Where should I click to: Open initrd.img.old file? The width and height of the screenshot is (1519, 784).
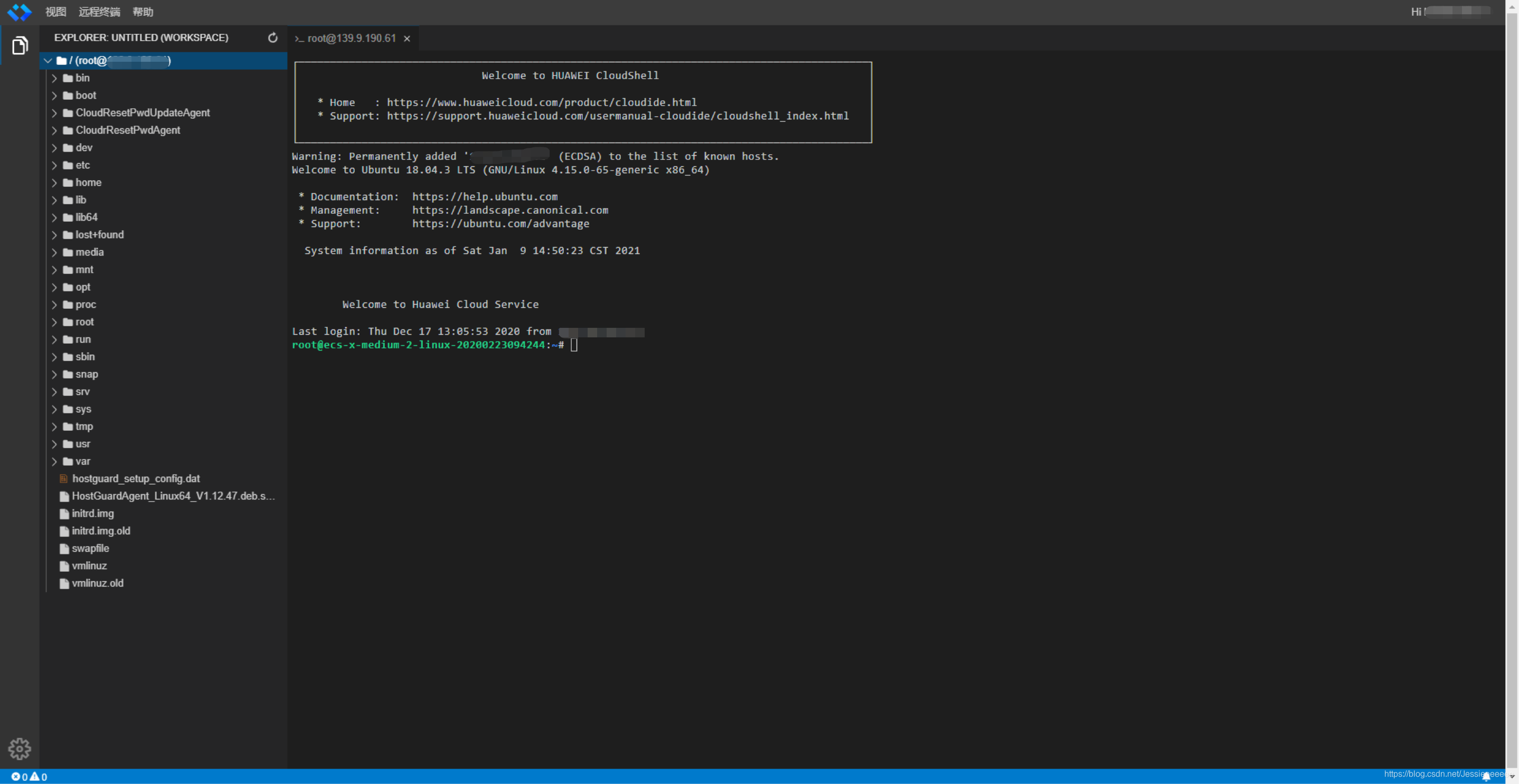(x=163, y=531)
